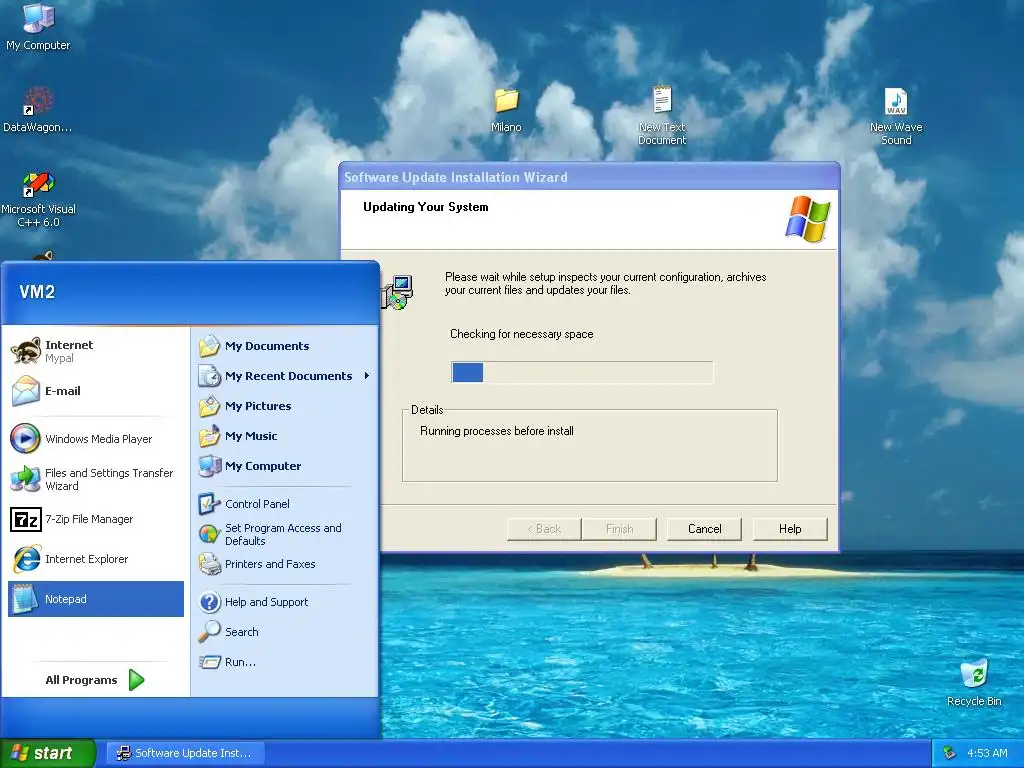Open Printers and Faxes

pyautogui.click(x=285, y=564)
